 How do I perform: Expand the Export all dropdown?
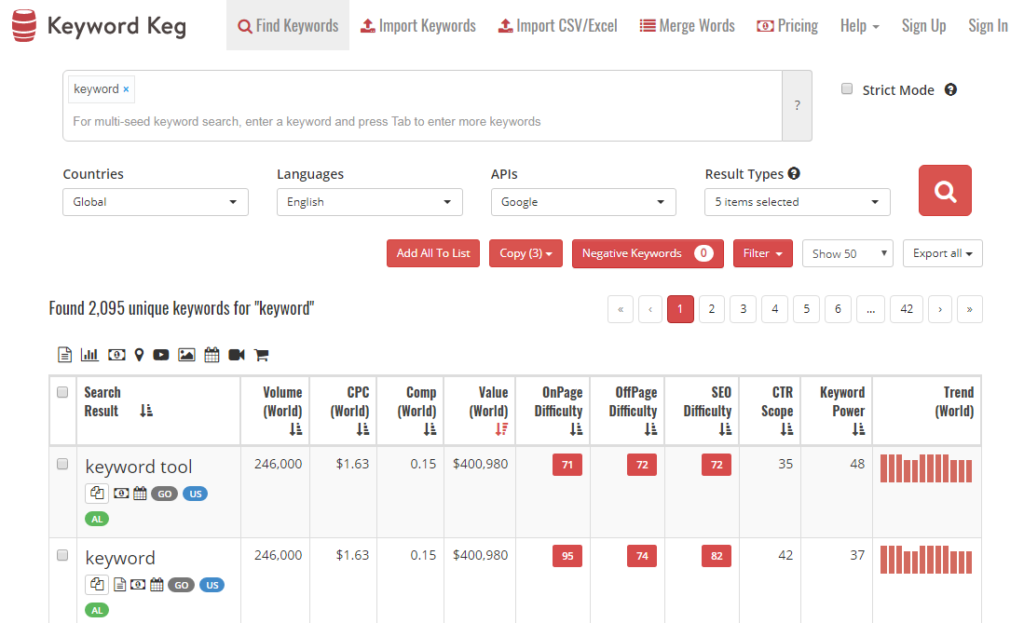(x=942, y=253)
